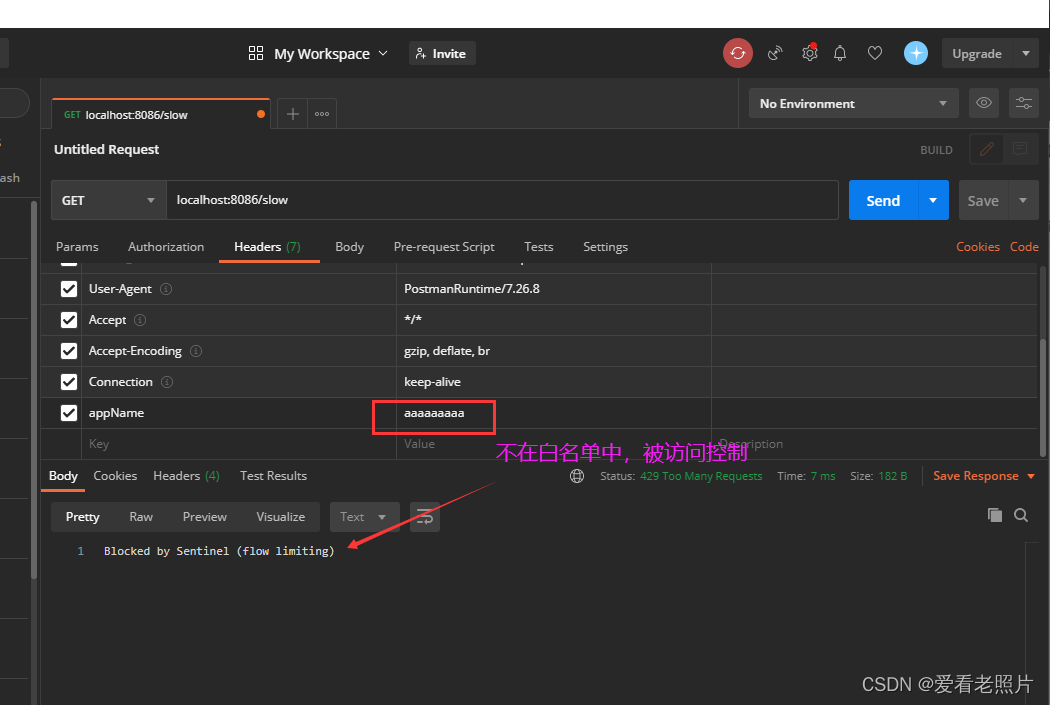Search within the response body
This screenshot has width=1050, height=705.
click(x=1021, y=515)
